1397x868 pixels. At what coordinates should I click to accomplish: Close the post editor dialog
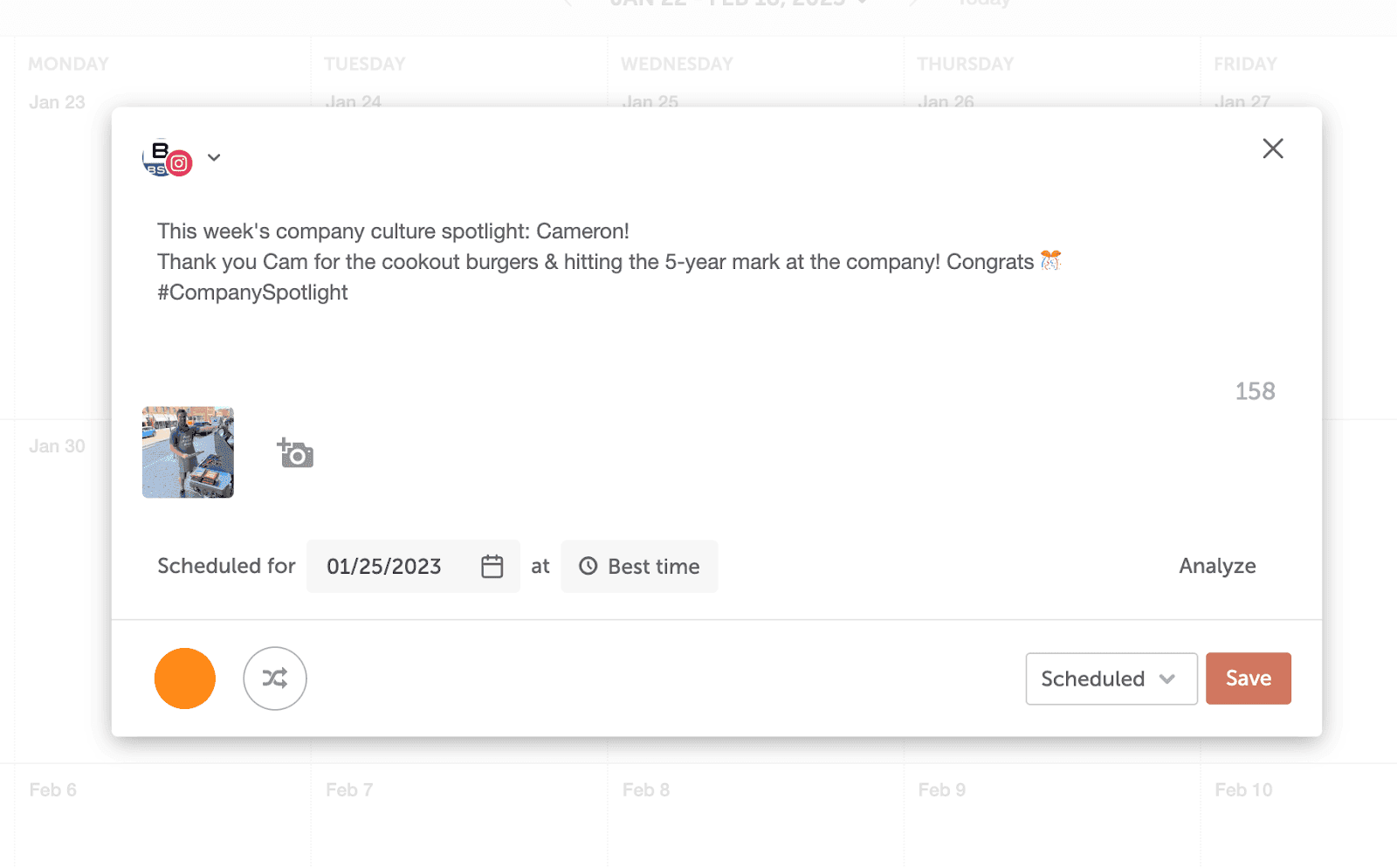pos(1272,148)
